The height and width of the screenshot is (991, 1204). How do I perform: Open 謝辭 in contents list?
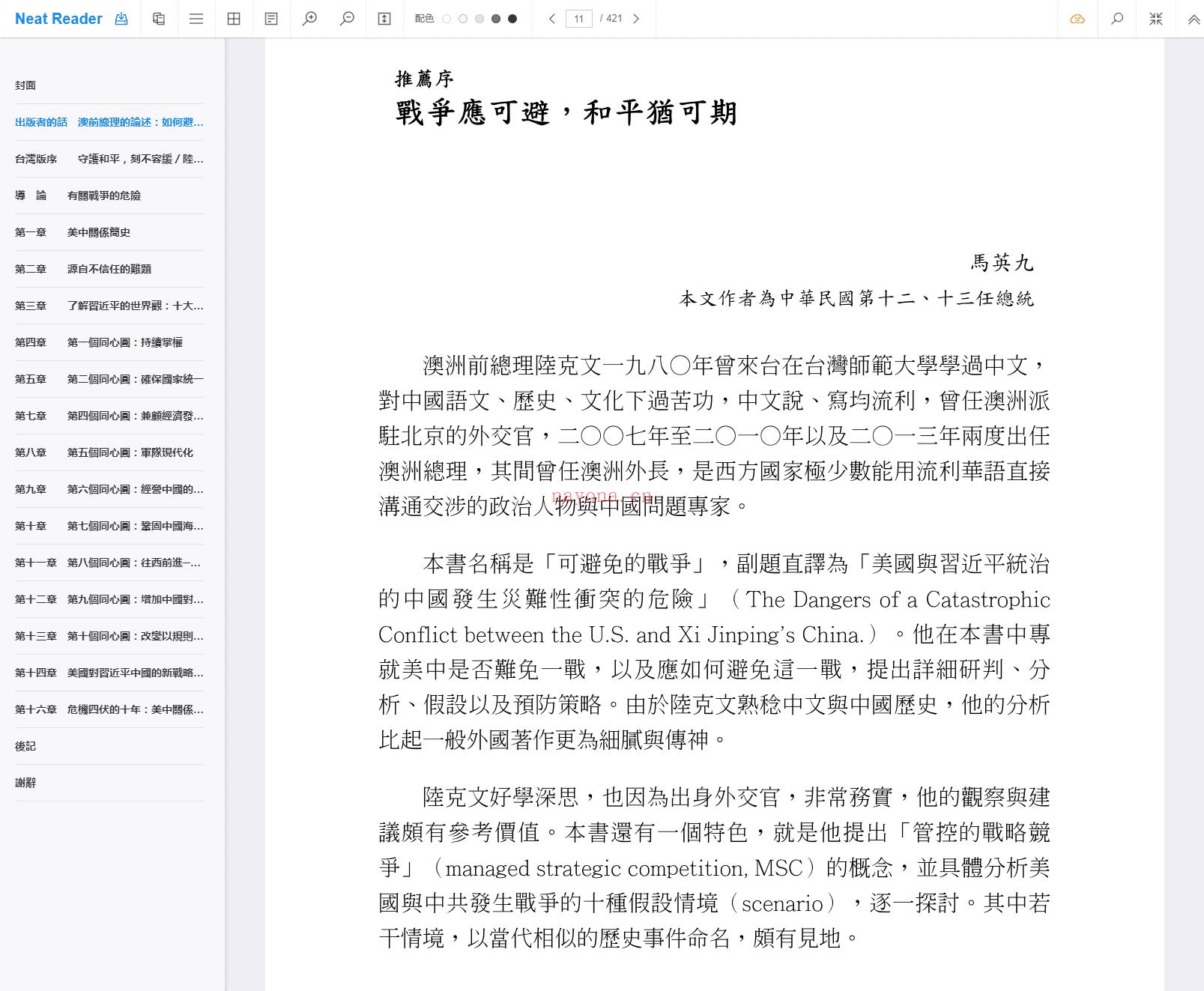109,783
